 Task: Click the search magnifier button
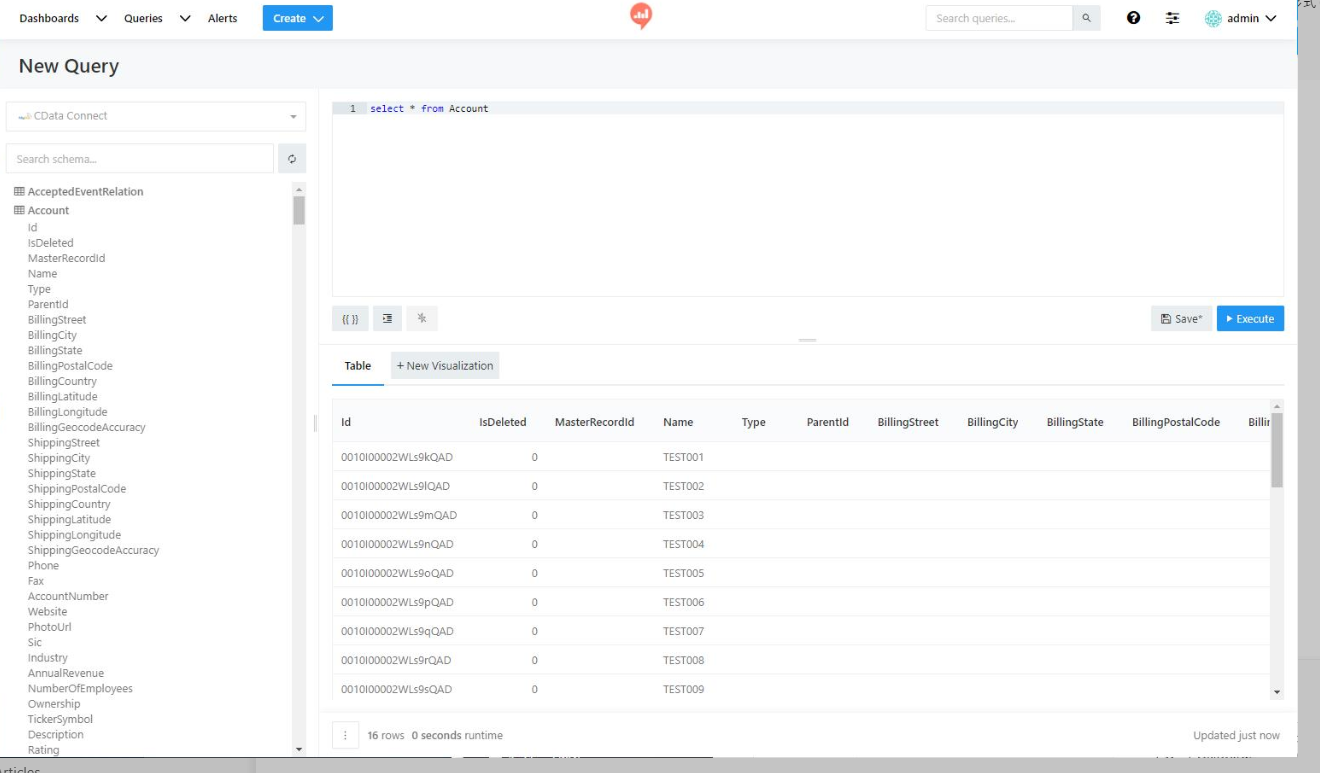point(1086,18)
